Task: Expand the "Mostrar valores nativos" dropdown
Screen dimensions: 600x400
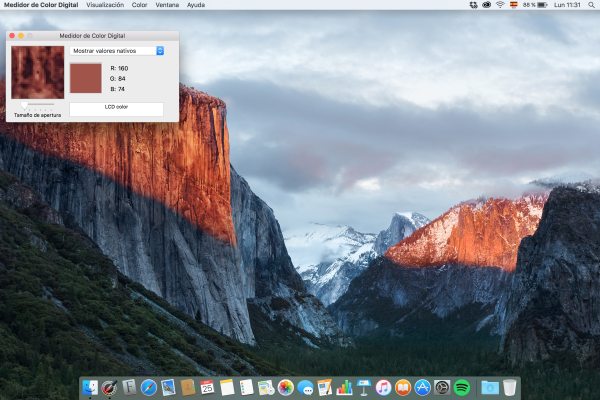Action: [117, 50]
